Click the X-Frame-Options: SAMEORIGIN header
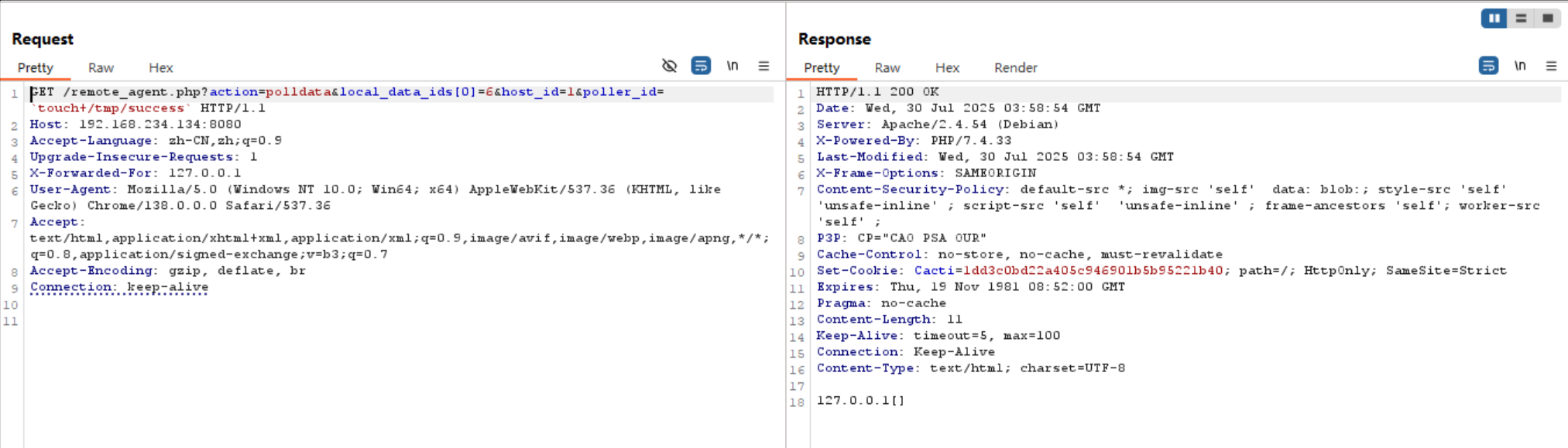This screenshot has height=448, width=1568. [926, 173]
